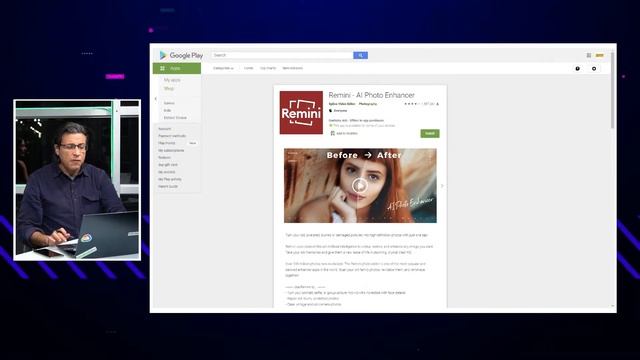The height and width of the screenshot is (360, 640).
Task: Click the page vertical scrollbar
Action: tap(612, 90)
